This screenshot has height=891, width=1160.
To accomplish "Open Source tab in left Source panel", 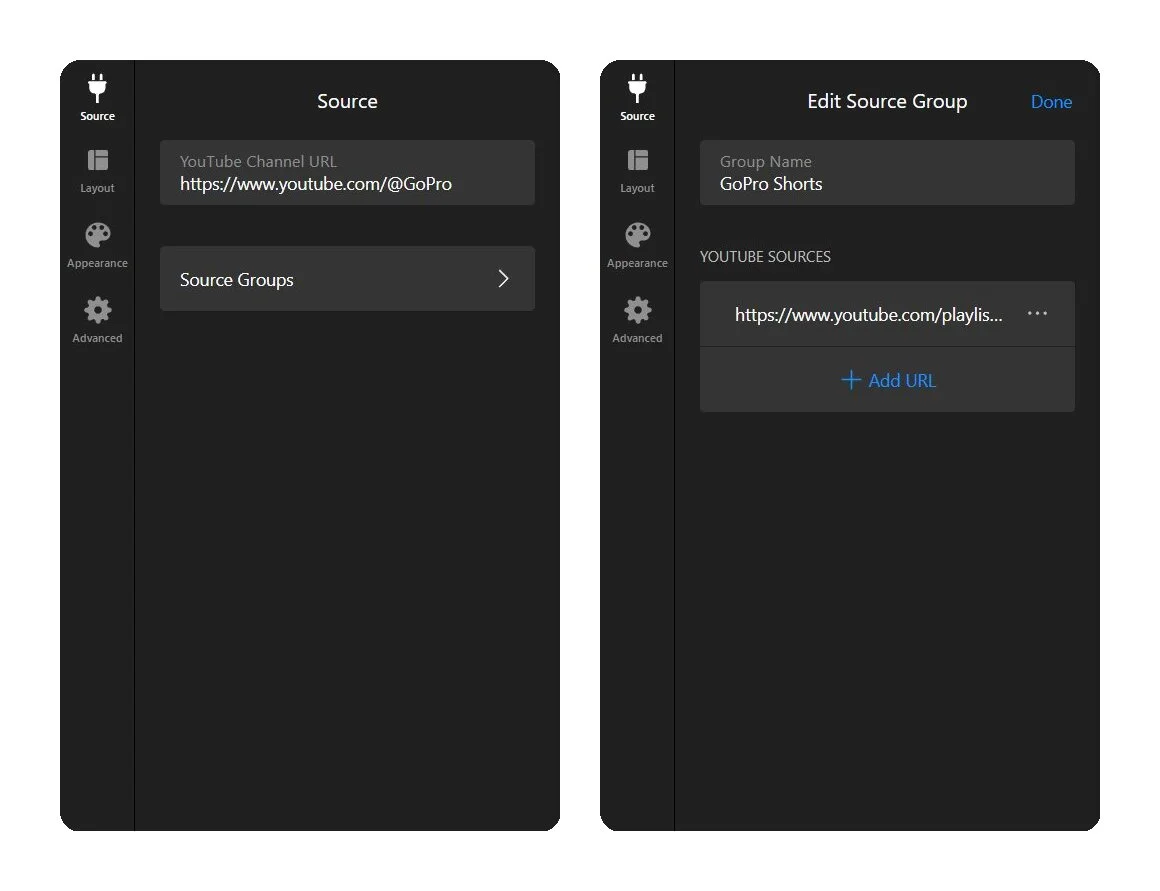I will pos(97,98).
